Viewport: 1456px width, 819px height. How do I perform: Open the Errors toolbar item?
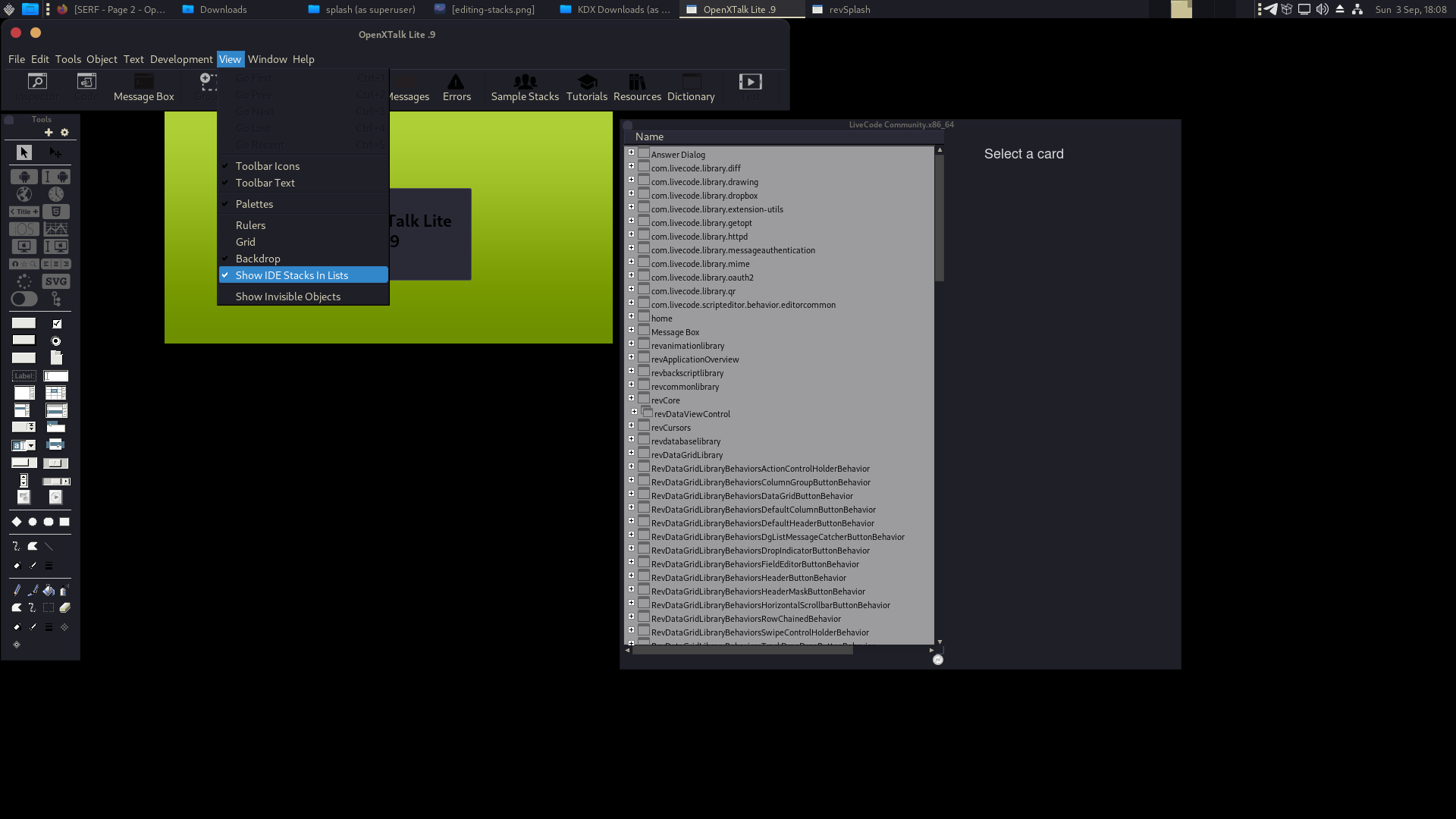[457, 88]
